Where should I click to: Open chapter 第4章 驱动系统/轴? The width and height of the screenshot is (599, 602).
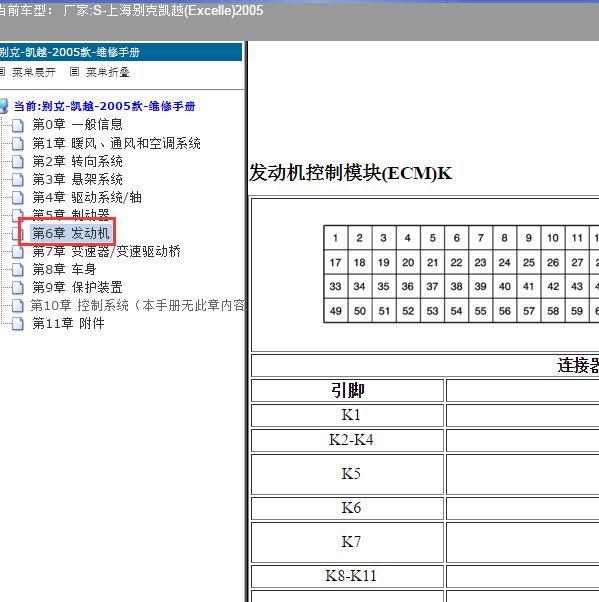(87, 197)
